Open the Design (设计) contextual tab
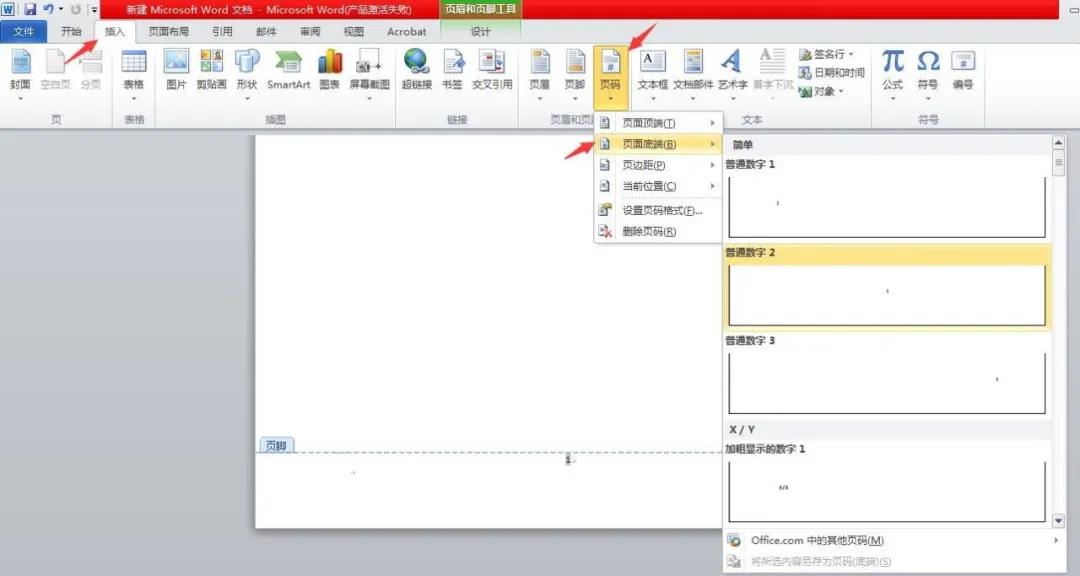 [x=480, y=32]
